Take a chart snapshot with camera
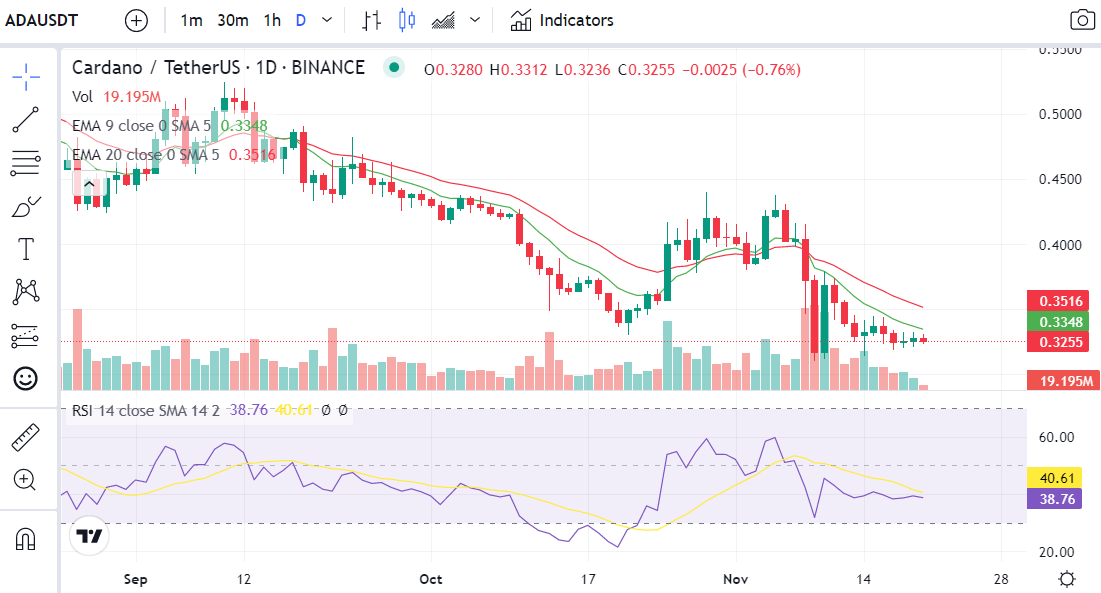 pos(1082,20)
